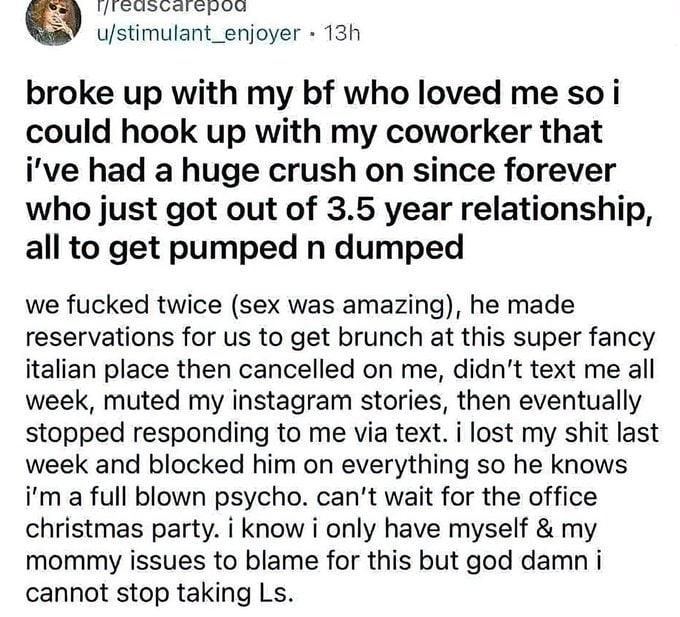Viewport: 680px width, 617px height.
Task: Click the body text's first line ending "he made"
Action: pos(300,305)
